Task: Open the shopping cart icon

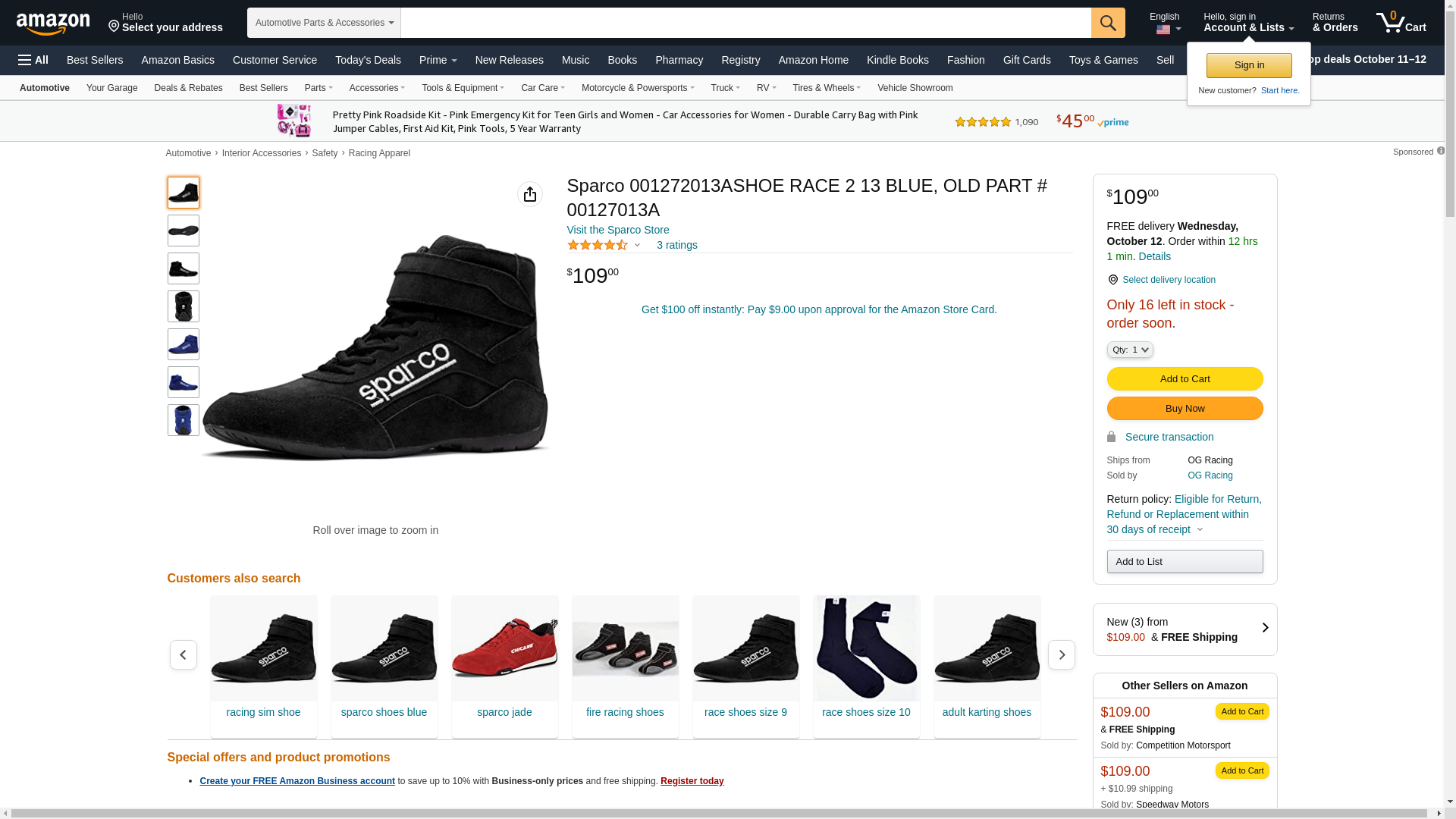Action: [x=1401, y=23]
